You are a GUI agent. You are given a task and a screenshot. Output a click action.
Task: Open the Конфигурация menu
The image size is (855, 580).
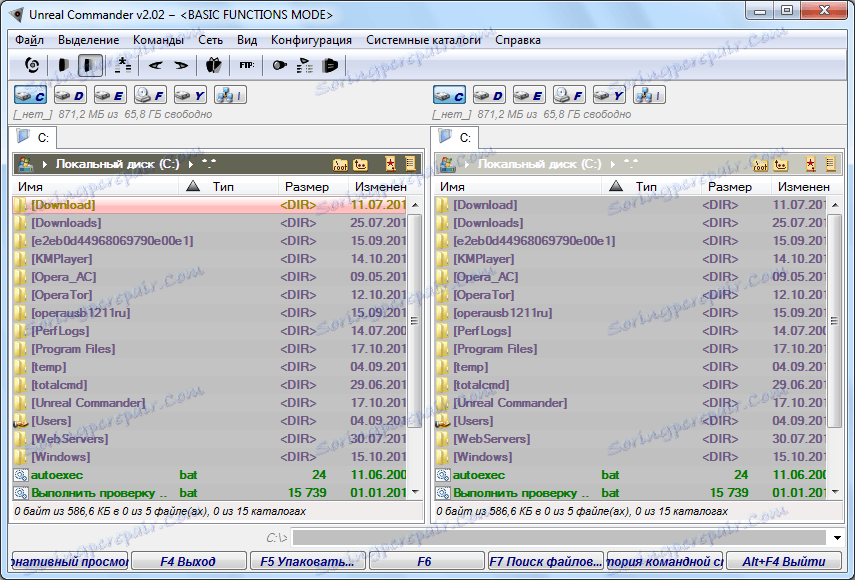(x=311, y=40)
